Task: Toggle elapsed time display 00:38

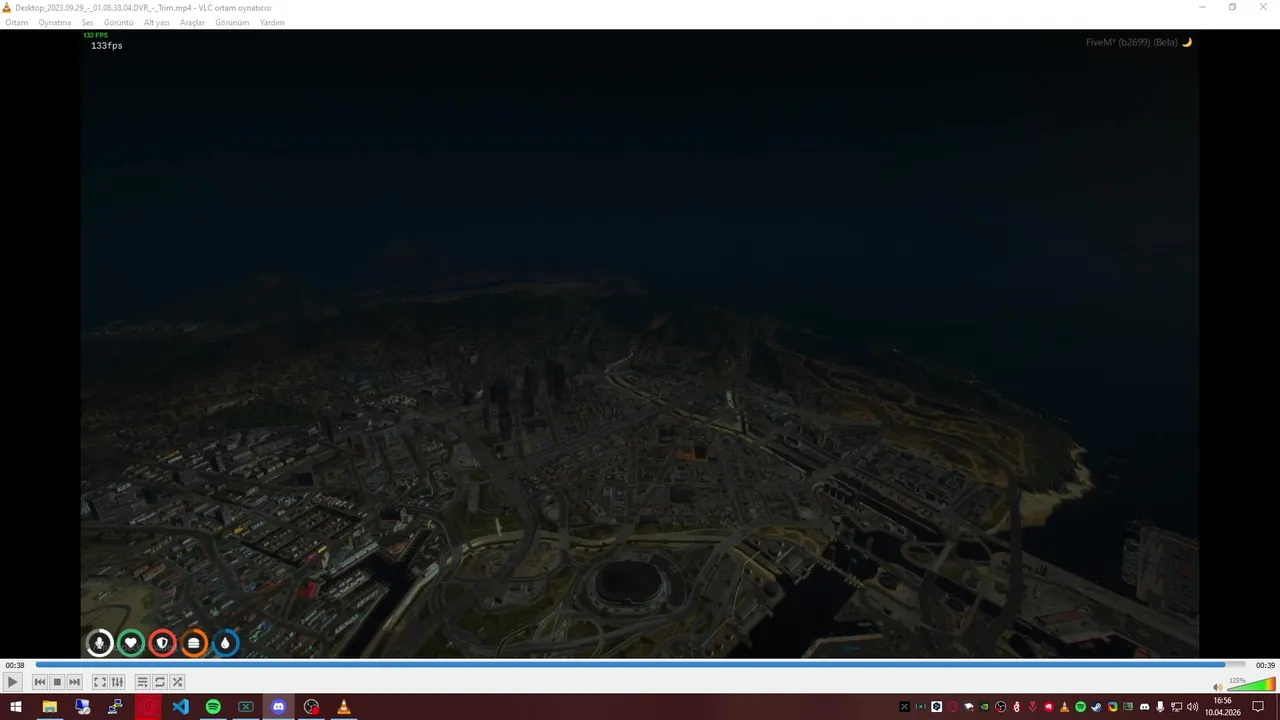Action: [x=14, y=665]
